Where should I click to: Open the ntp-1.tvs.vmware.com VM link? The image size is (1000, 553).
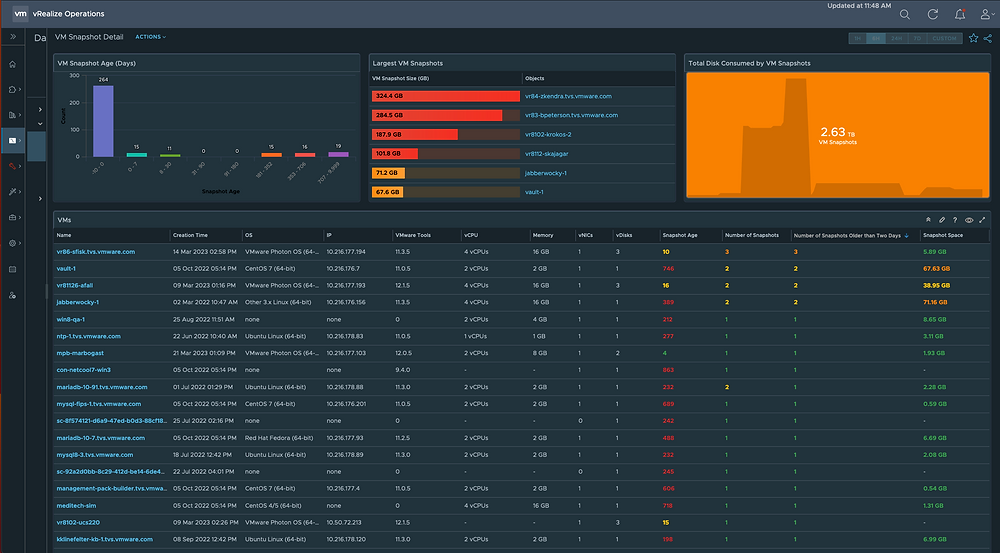click(x=89, y=336)
